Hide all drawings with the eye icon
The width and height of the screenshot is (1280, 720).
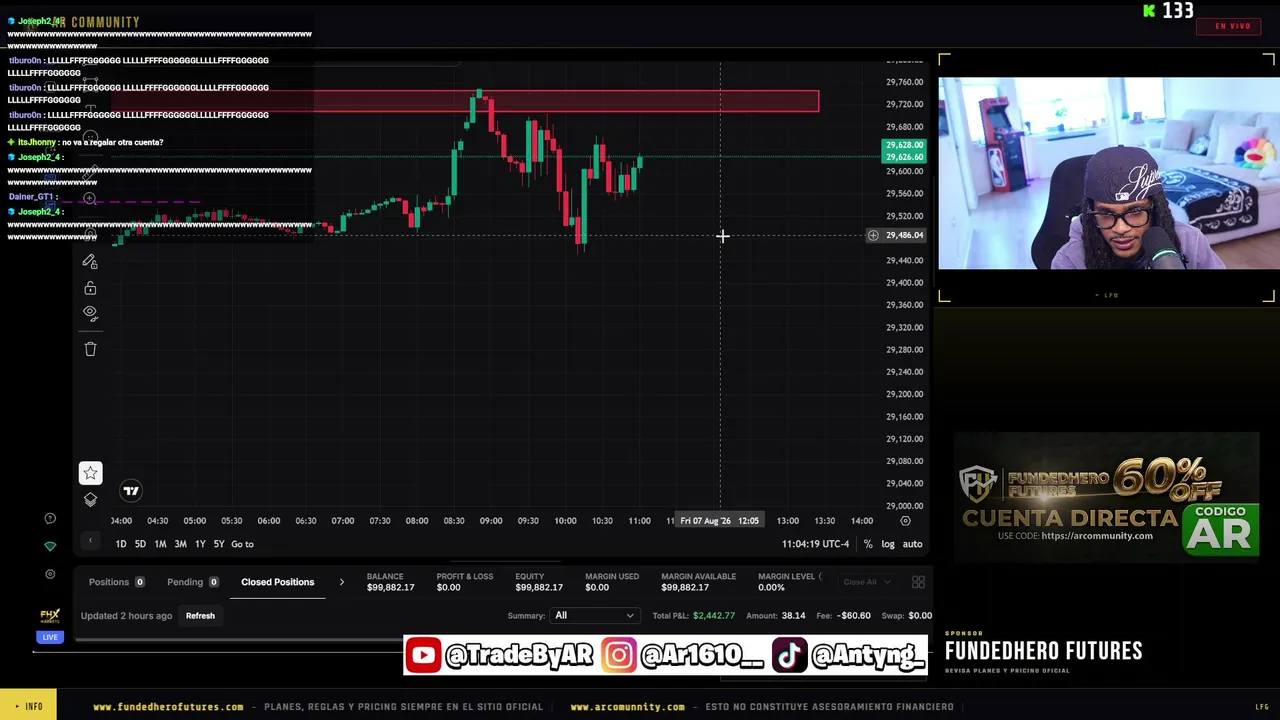(90, 313)
